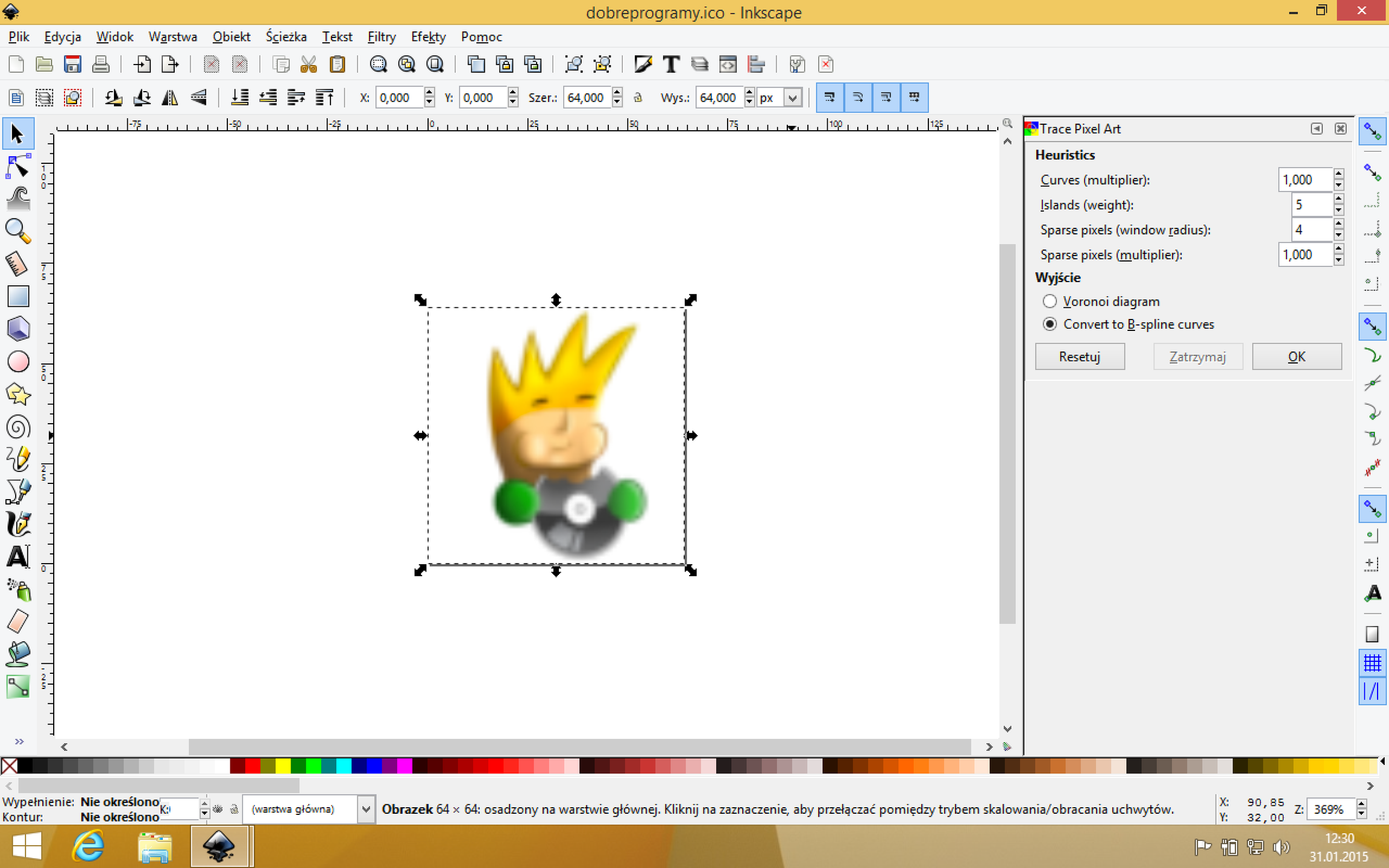The height and width of the screenshot is (868, 1389).
Task: Open the Efekty menu
Action: click(429, 37)
